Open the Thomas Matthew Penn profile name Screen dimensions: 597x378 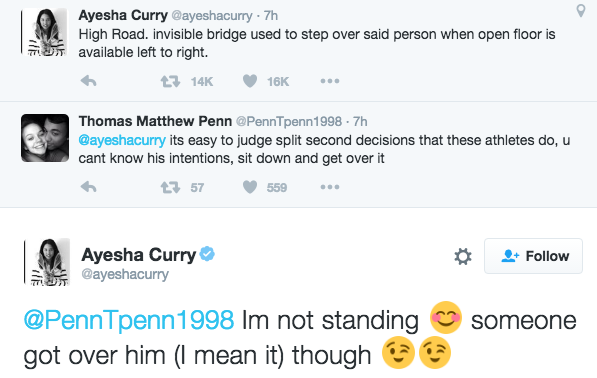tap(155, 121)
